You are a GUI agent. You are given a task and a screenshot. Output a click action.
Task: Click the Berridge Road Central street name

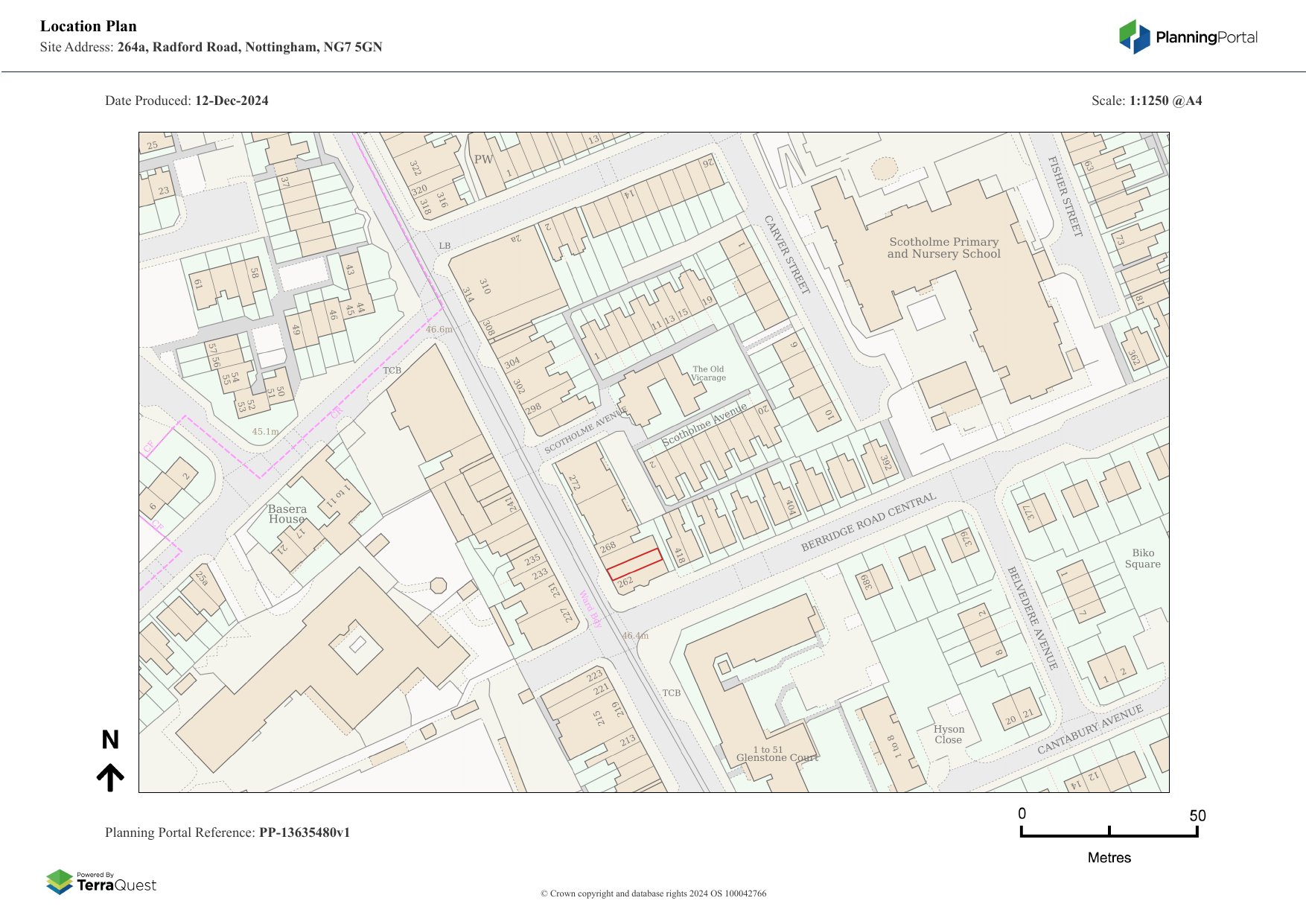click(867, 523)
